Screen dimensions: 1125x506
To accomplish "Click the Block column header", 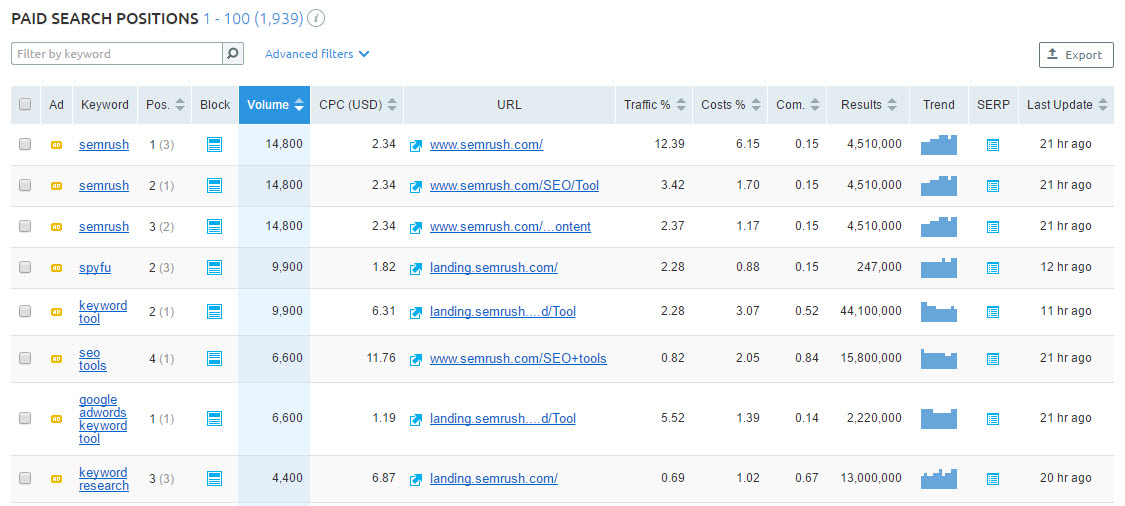I will point(215,105).
